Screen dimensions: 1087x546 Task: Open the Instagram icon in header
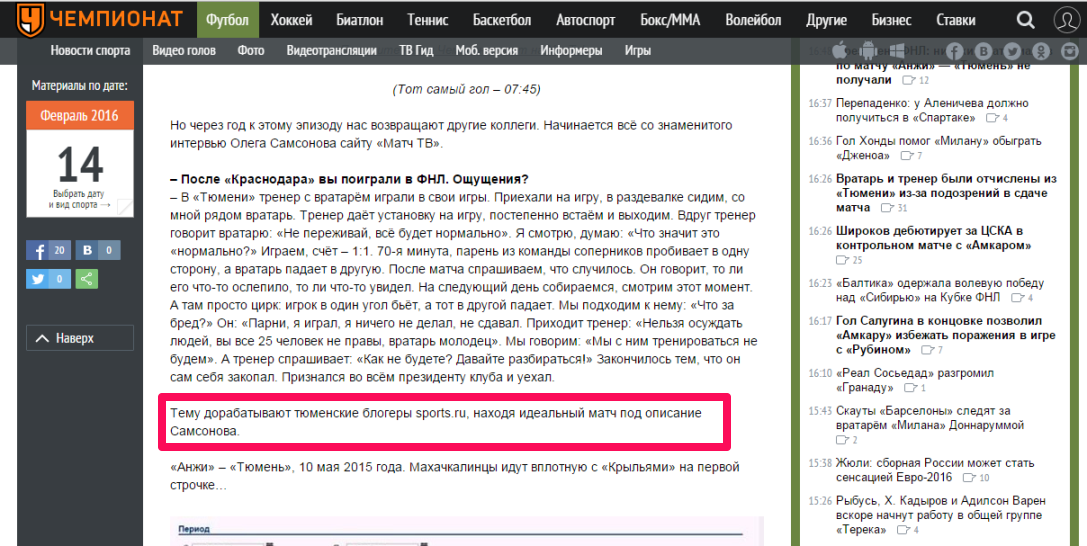click(1071, 51)
